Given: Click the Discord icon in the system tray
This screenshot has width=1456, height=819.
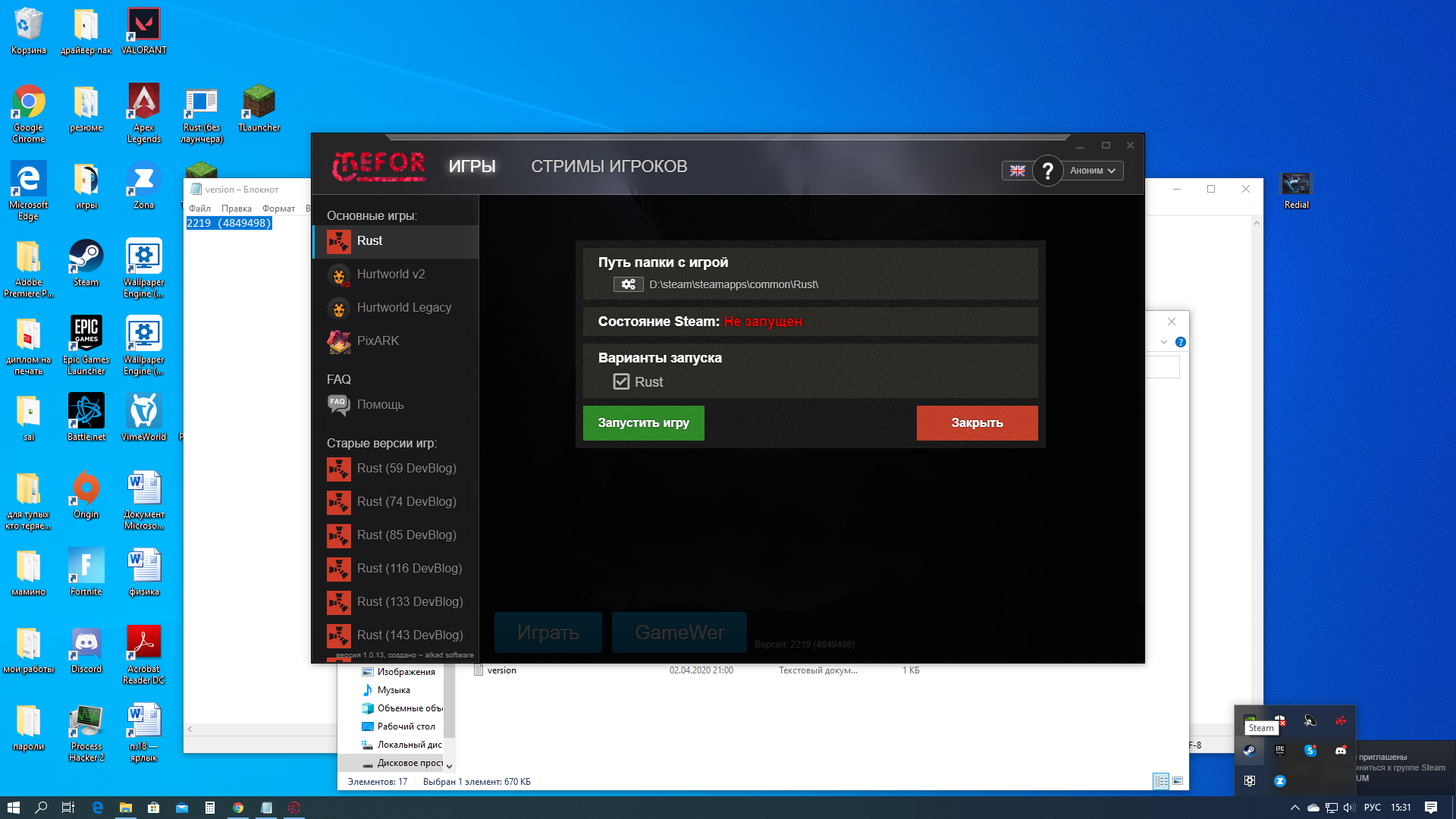Looking at the screenshot, I should click(x=1340, y=751).
